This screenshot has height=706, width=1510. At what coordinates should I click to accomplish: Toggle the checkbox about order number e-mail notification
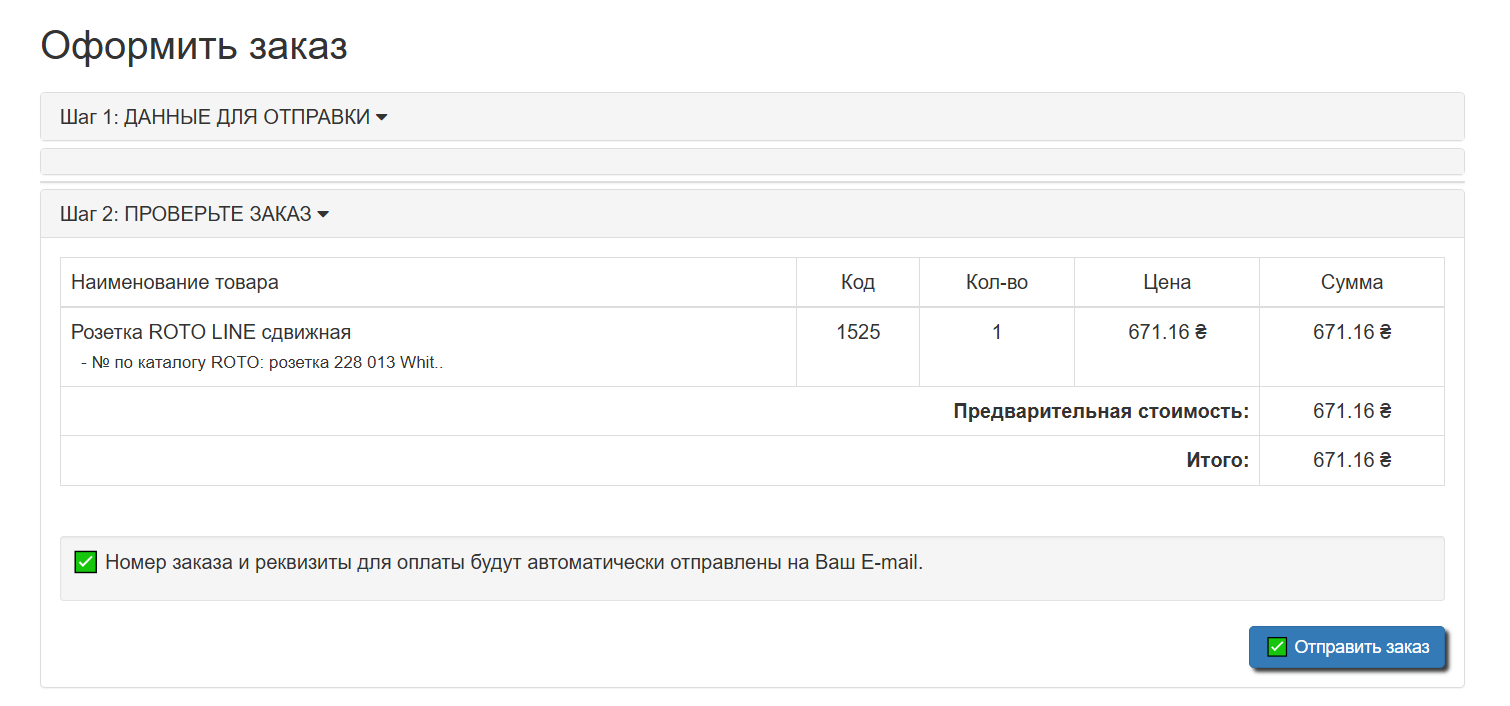(83, 562)
